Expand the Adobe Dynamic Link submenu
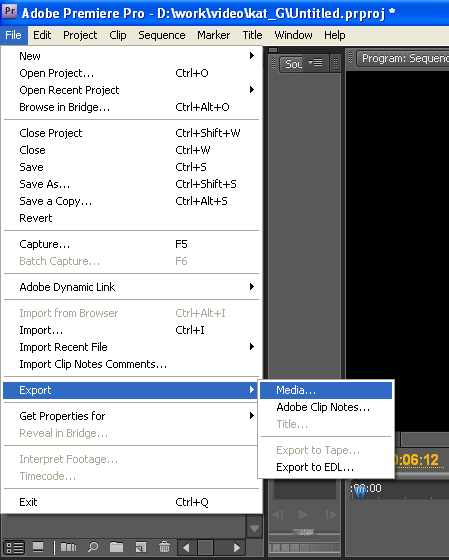449x560 pixels. pos(252,287)
